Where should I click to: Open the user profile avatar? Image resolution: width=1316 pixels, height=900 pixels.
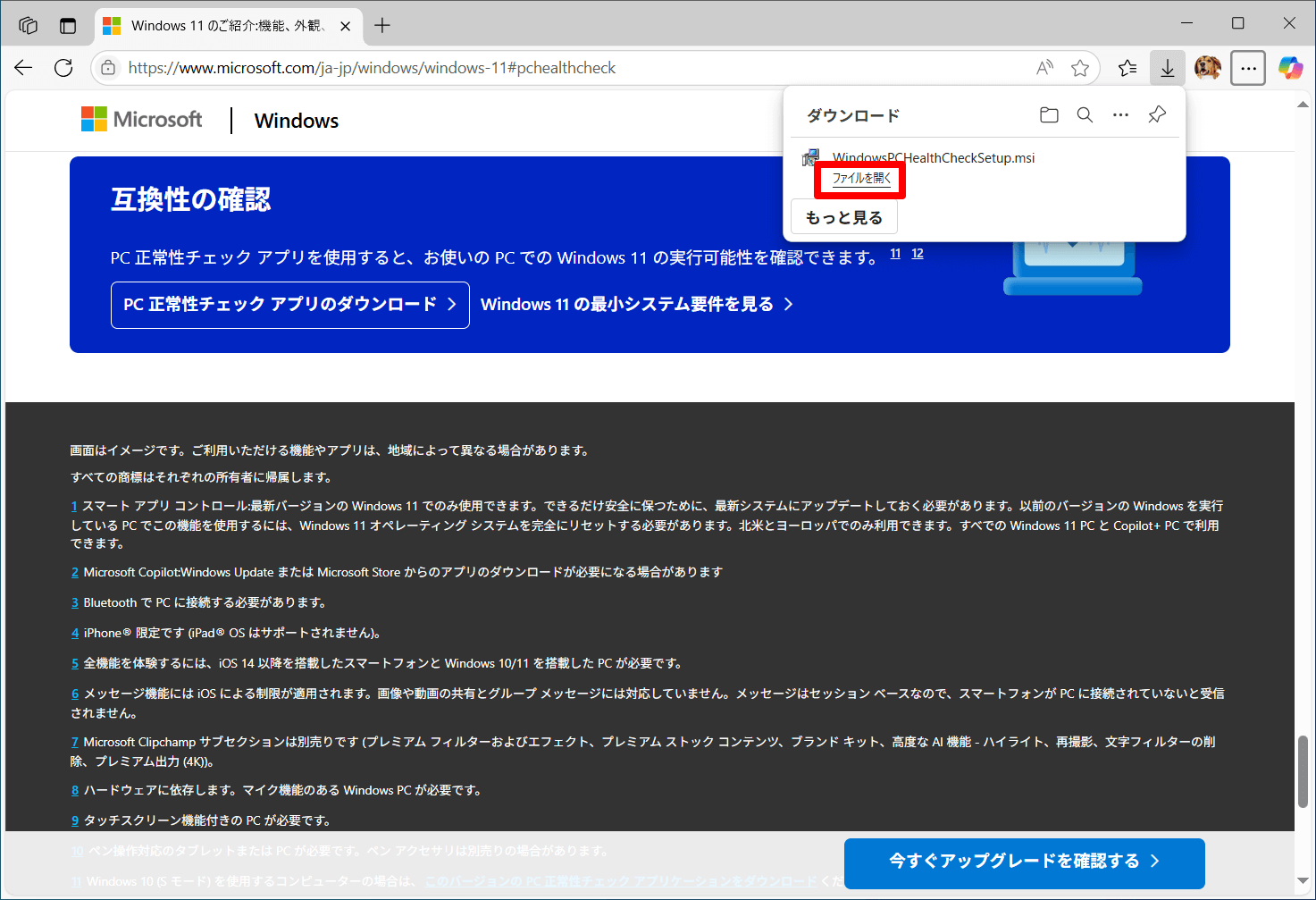point(1208,68)
